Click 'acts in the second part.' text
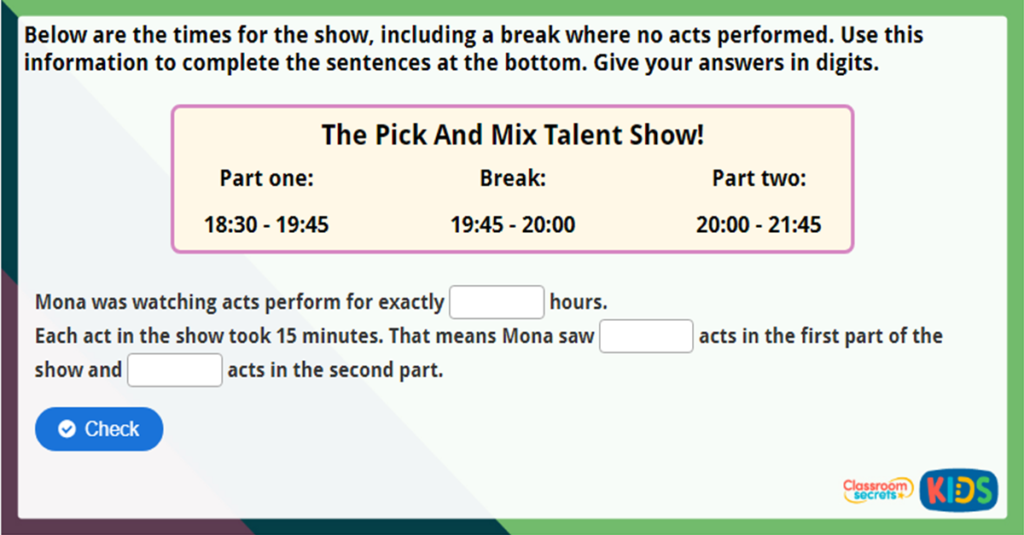Image resolution: width=1024 pixels, height=535 pixels. pos(335,370)
